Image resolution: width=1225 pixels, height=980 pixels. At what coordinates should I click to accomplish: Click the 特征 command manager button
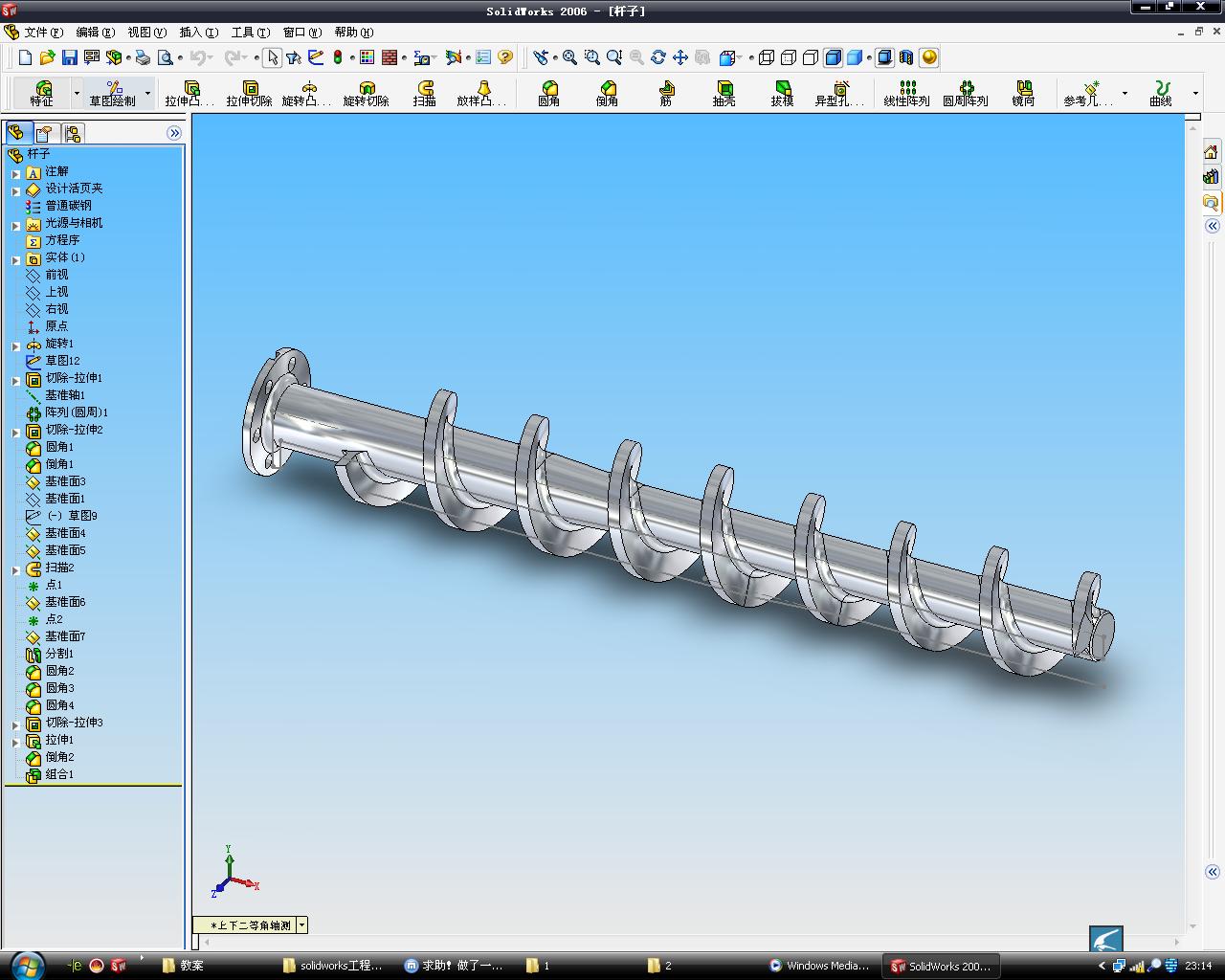tap(42, 93)
